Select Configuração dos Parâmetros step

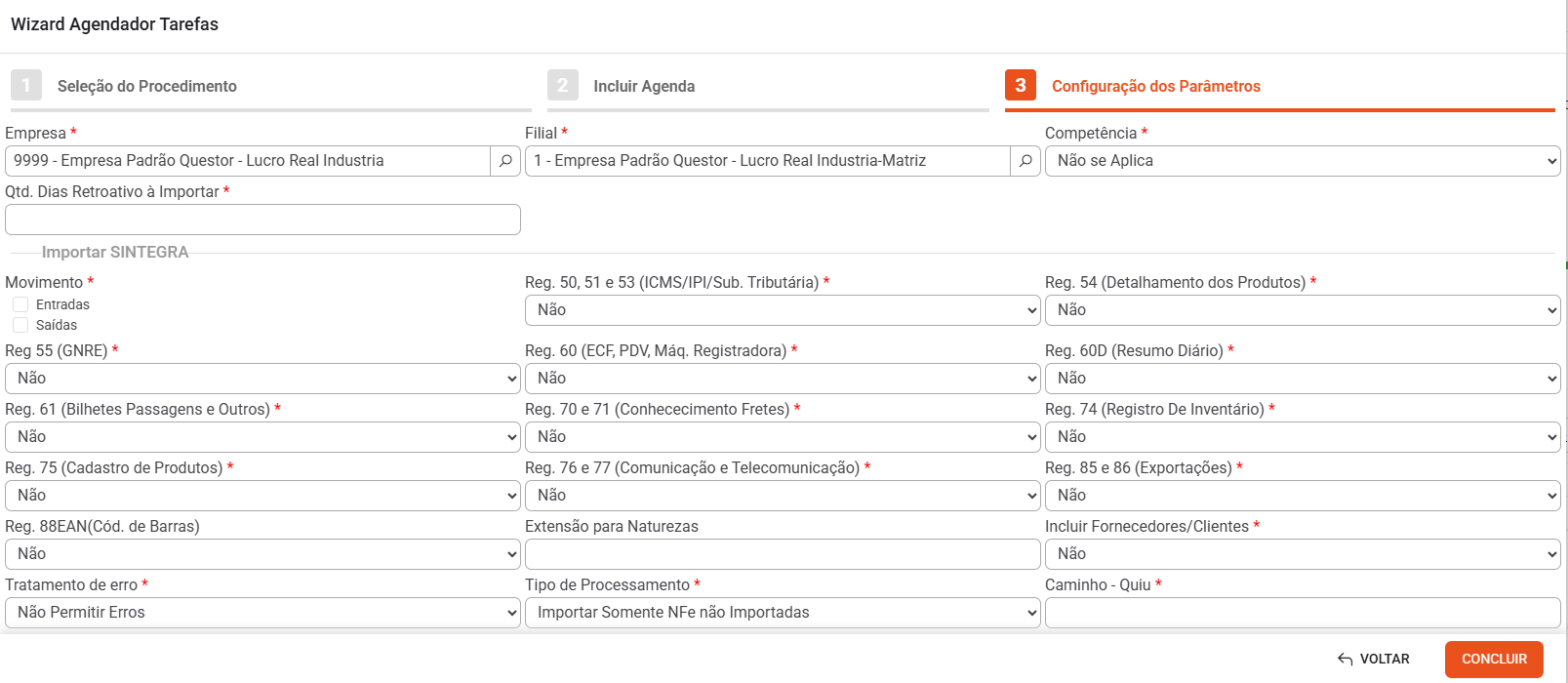click(x=1156, y=86)
